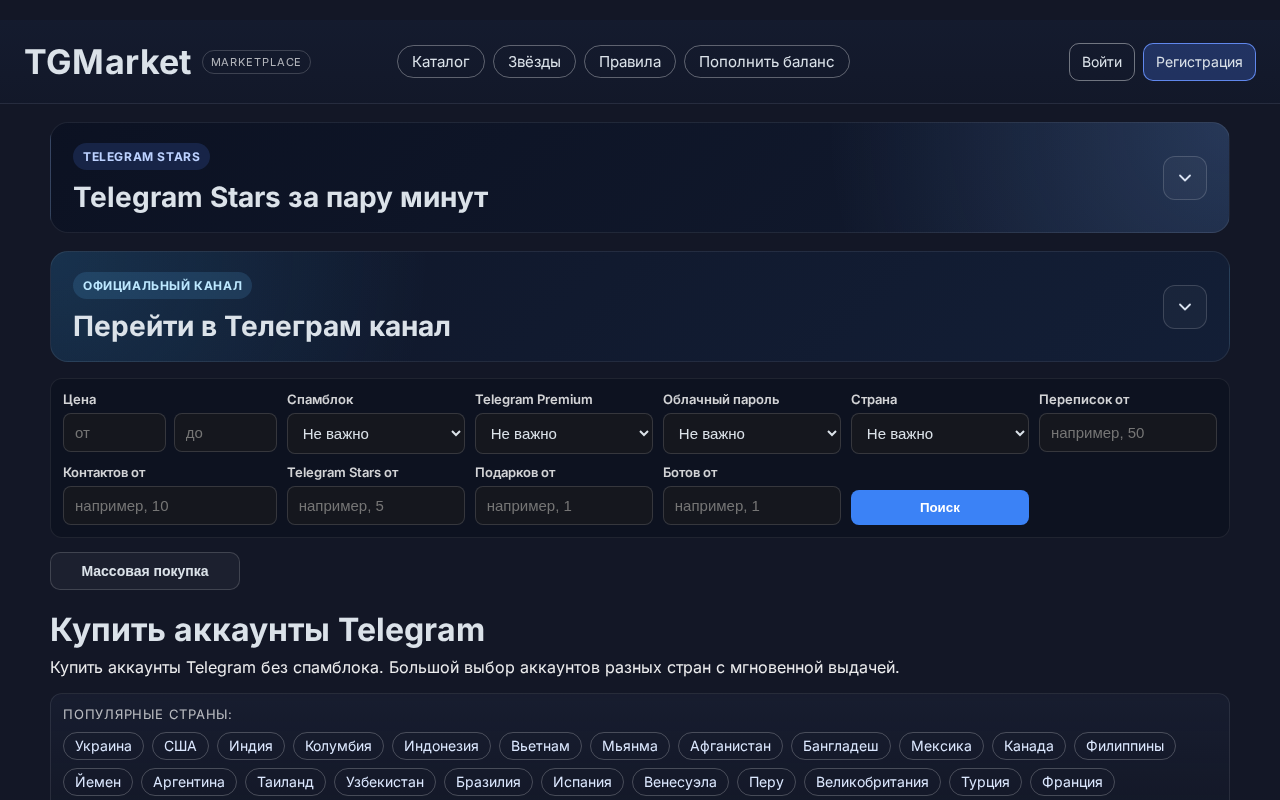The width and height of the screenshot is (1280, 800).
Task: Select the Таиланд country chip
Action: point(285,782)
